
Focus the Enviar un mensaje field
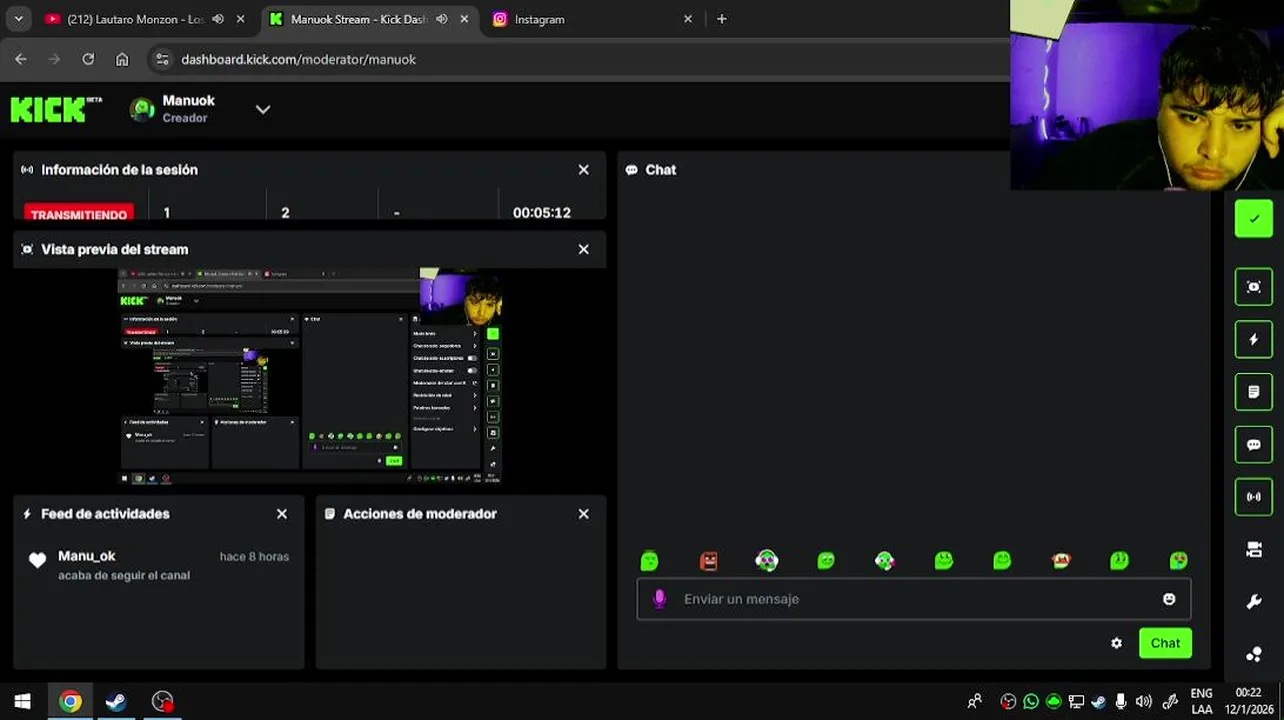coord(914,599)
